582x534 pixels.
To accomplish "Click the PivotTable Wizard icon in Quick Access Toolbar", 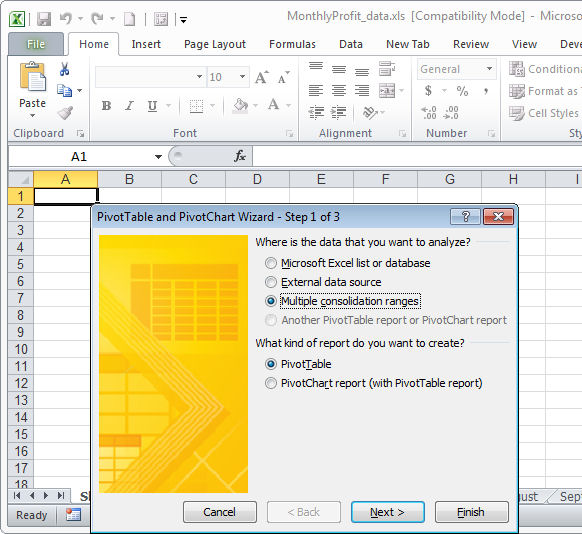I will (161, 19).
